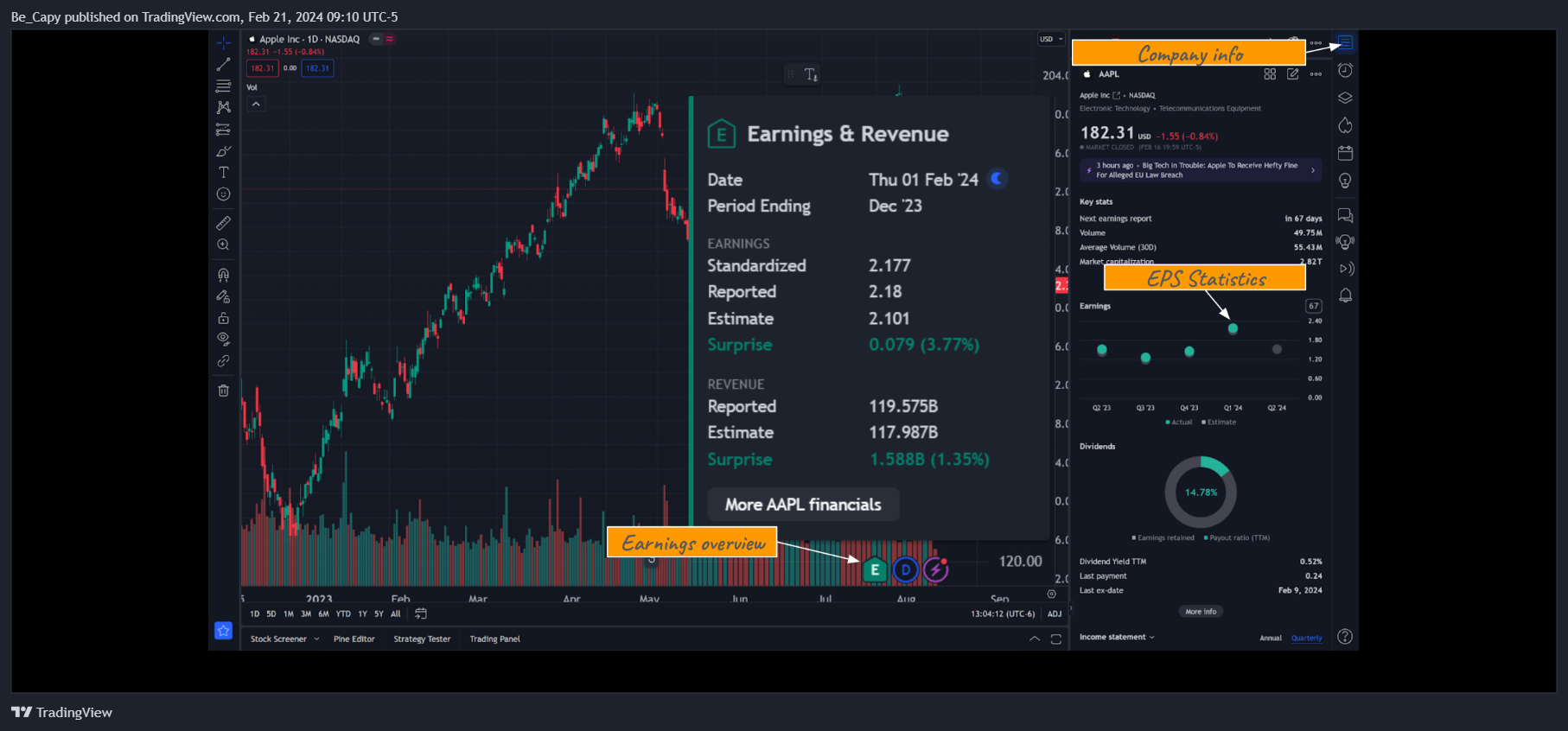The height and width of the screenshot is (731, 1568).
Task: Open the object tree layers icon
Action: [1345, 98]
